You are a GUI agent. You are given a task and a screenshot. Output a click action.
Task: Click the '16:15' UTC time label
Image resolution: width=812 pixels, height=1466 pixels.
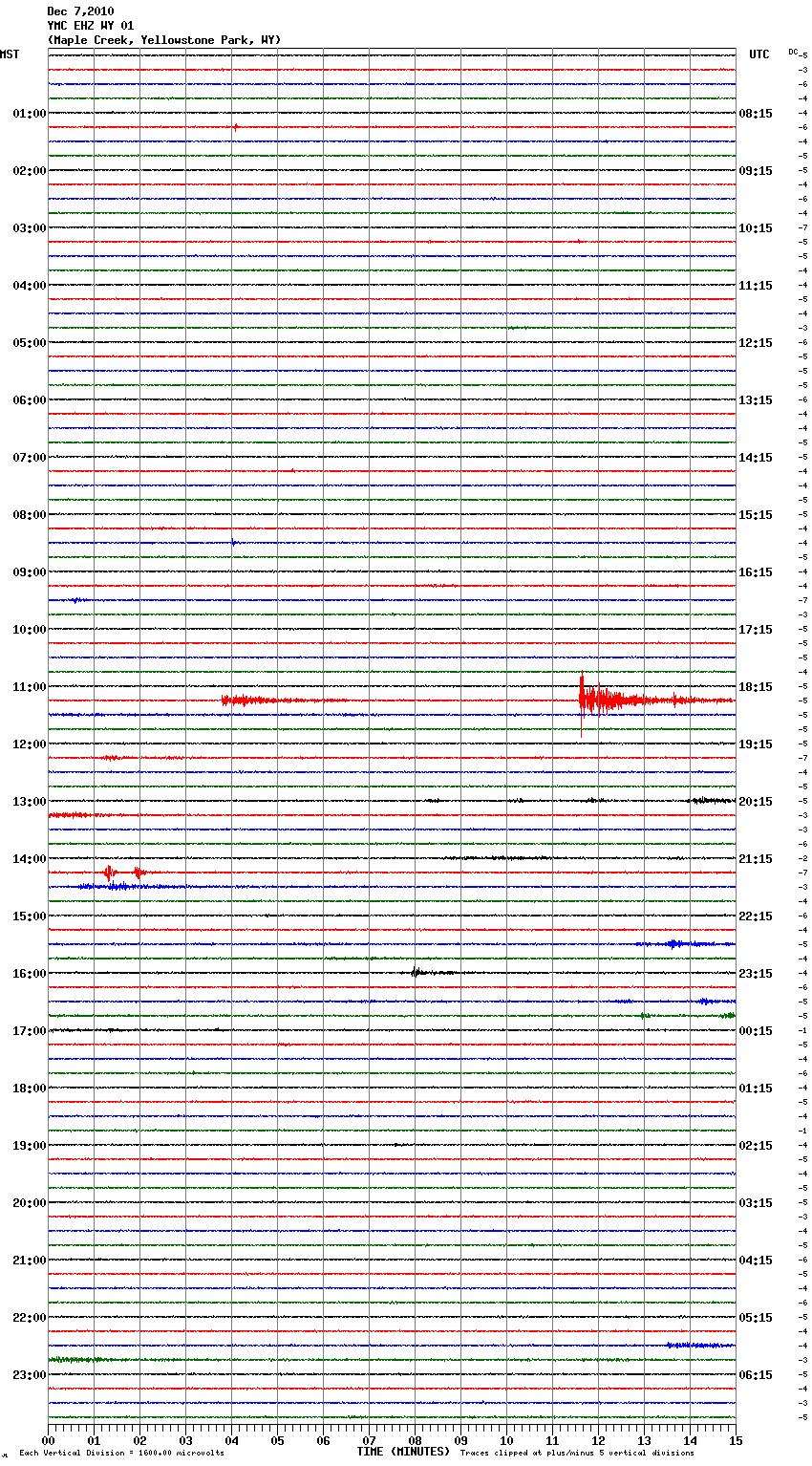point(756,572)
